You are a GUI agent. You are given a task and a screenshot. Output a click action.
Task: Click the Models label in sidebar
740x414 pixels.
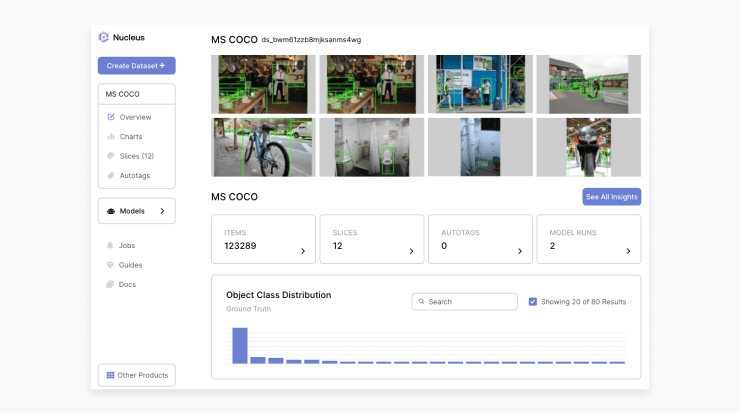click(132, 211)
